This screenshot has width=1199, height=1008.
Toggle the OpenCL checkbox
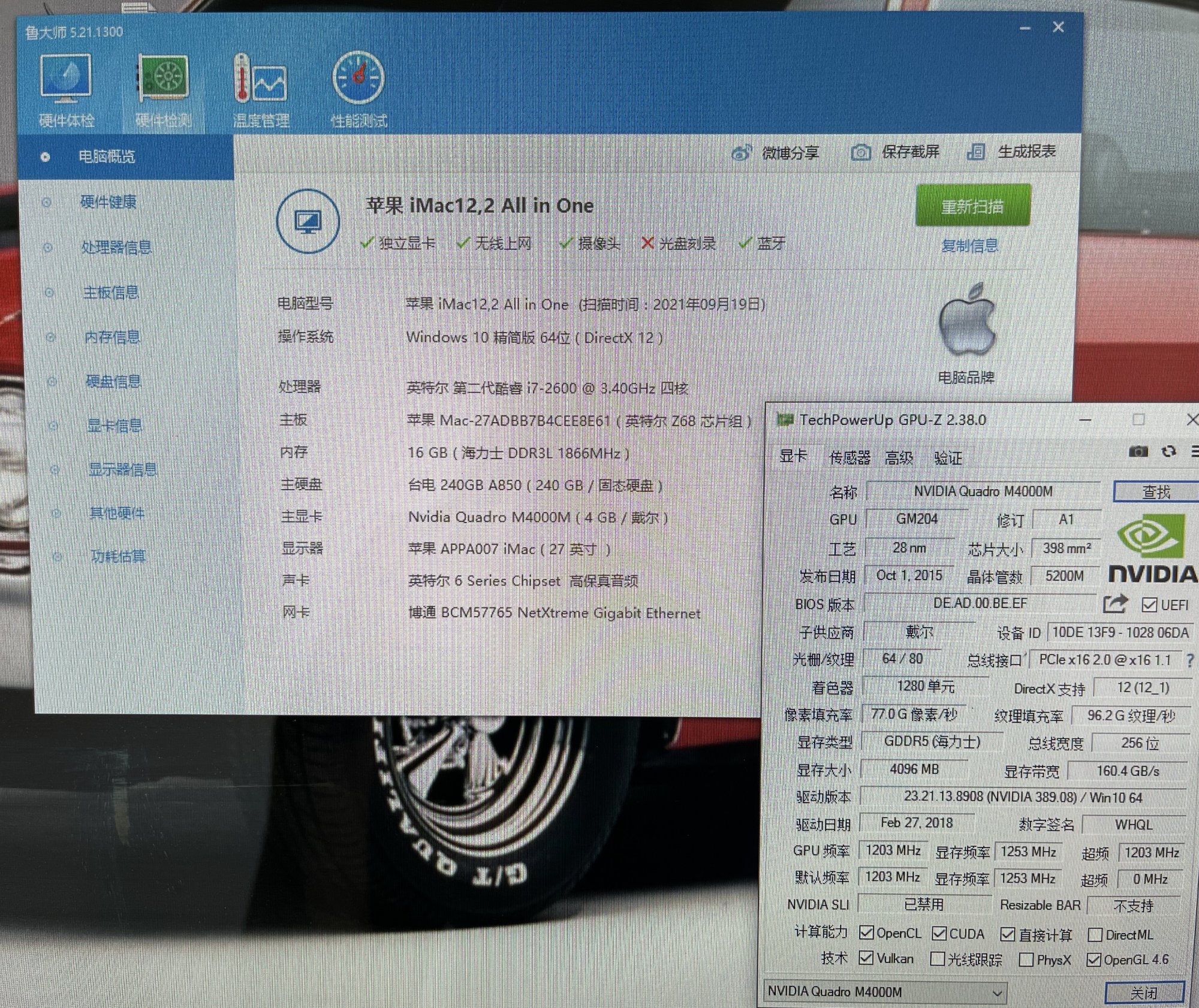coord(866,932)
